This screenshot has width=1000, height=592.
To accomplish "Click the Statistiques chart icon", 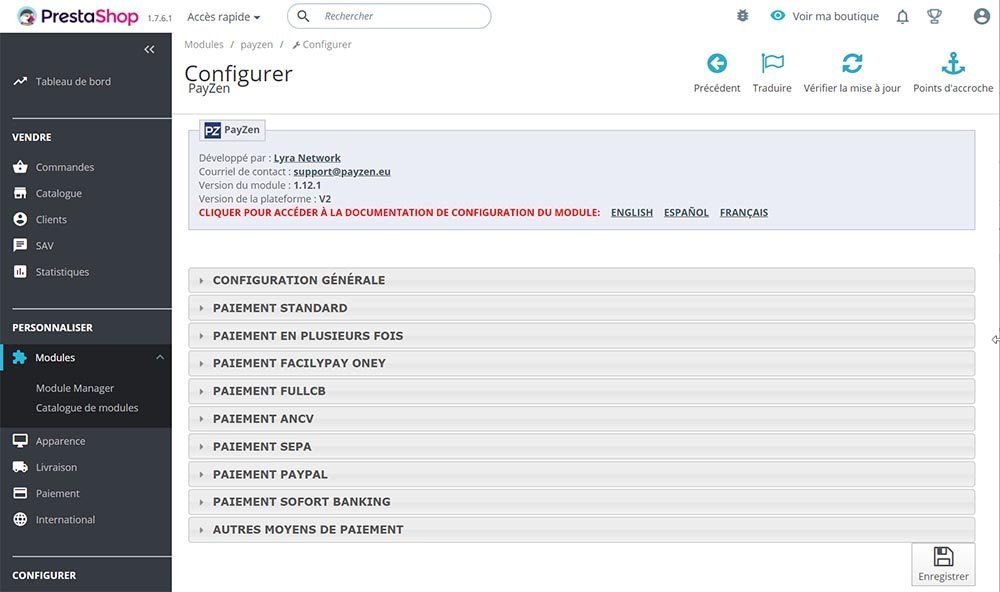I will pos(20,271).
